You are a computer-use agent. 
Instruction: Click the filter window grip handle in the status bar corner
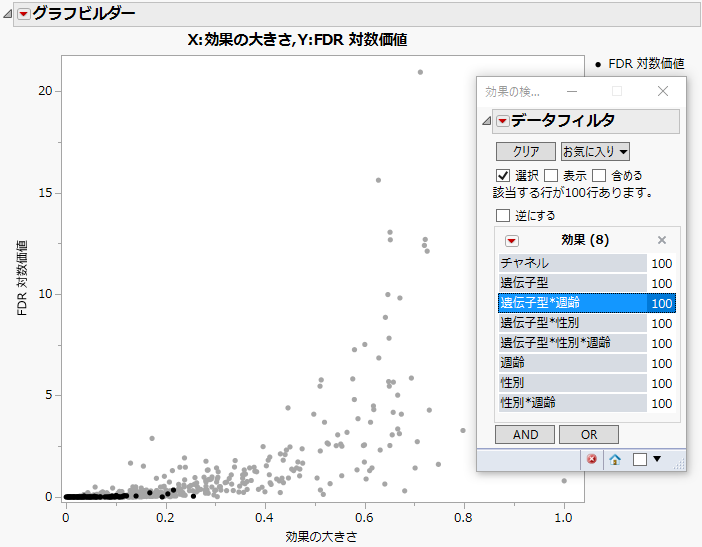[680, 464]
